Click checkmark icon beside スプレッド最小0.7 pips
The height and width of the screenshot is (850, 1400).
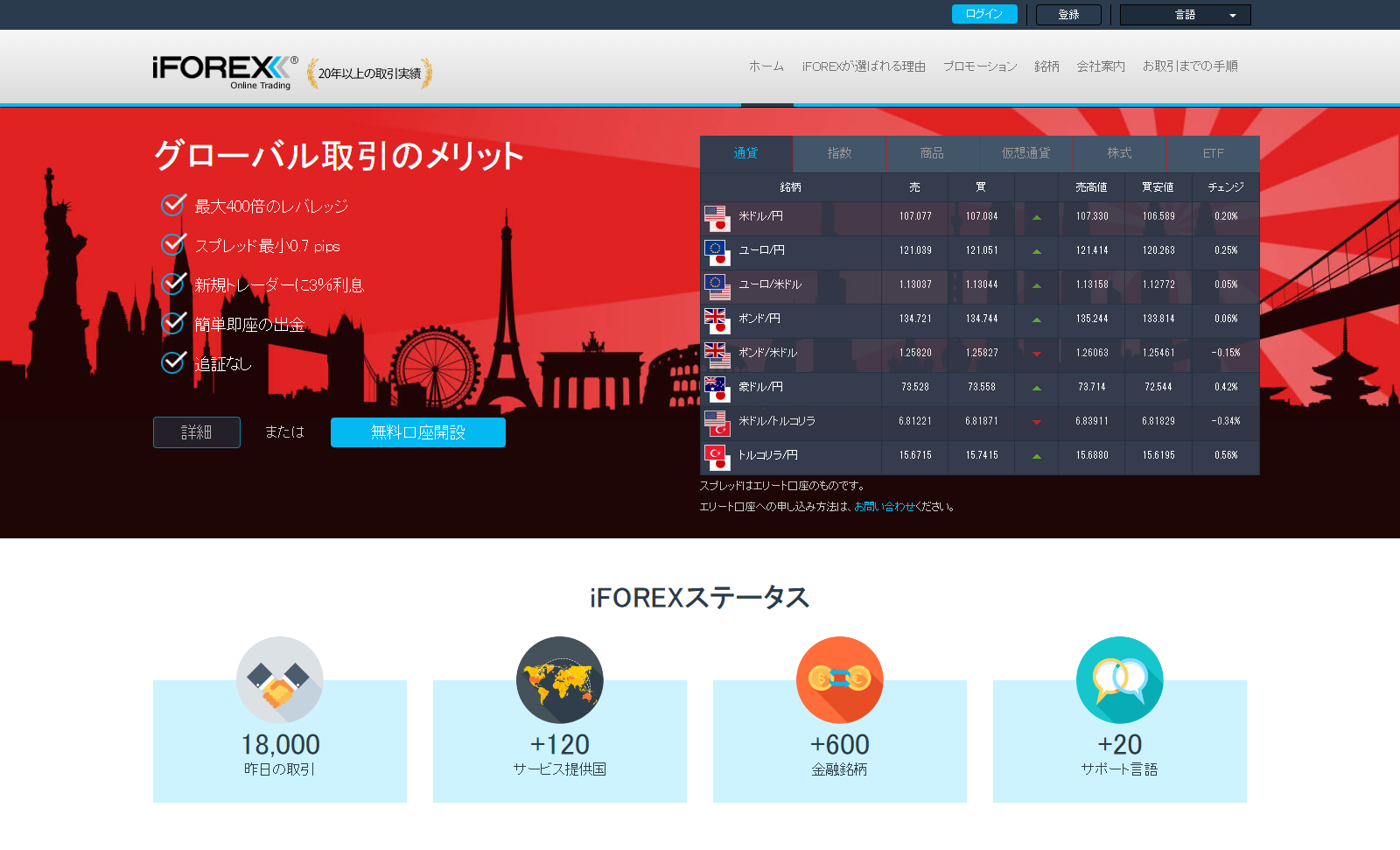pyautogui.click(x=174, y=243)
